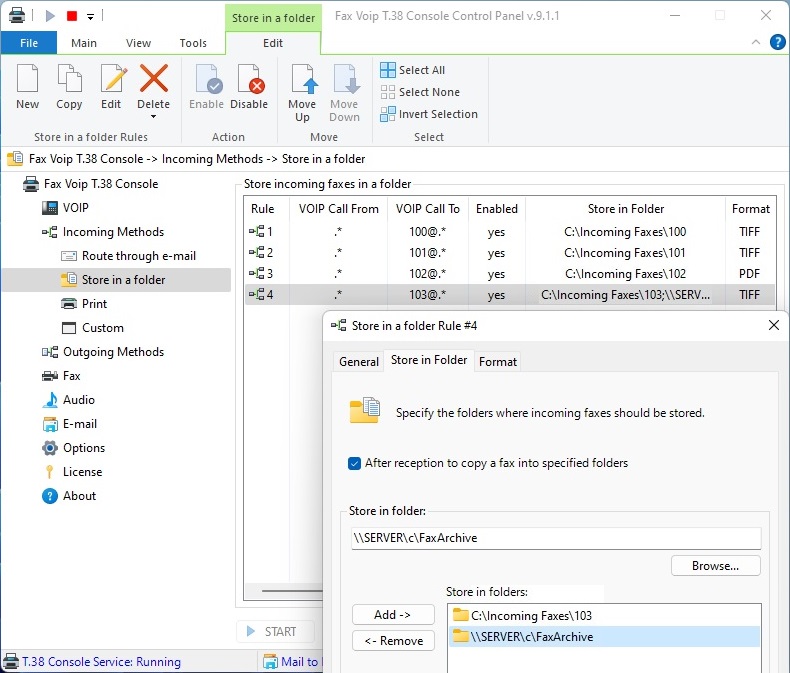Select Options in the tree
The width and height of the screenshot is (790, 673).
coord(74,448)
